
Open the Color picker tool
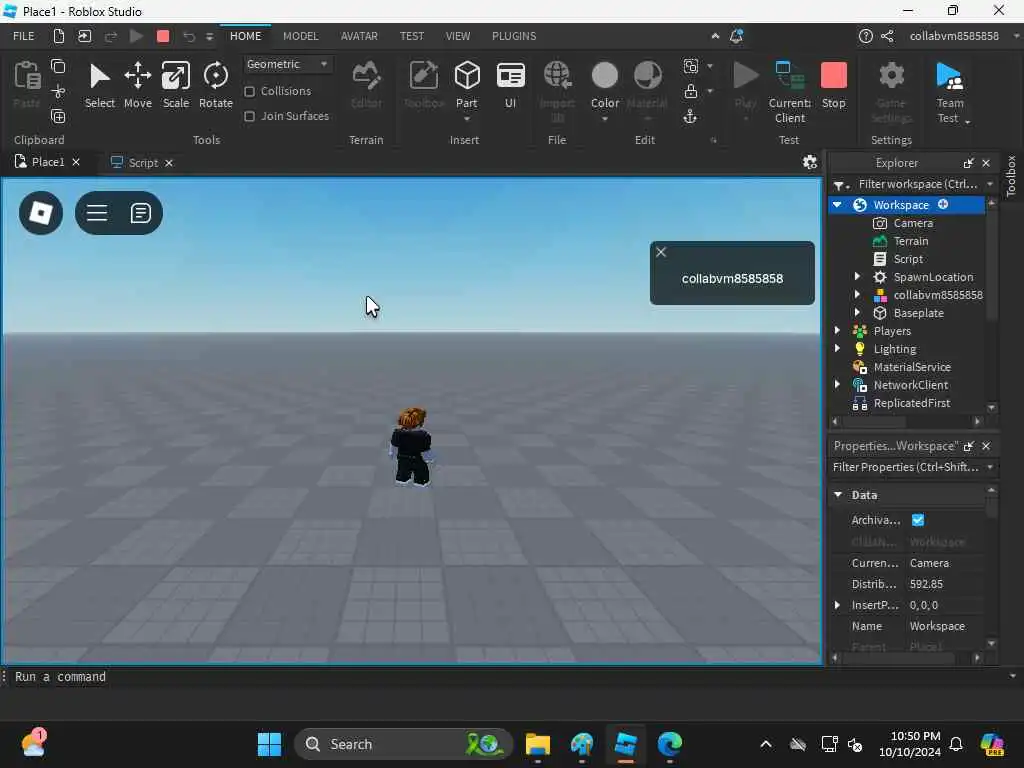point(605,86)
